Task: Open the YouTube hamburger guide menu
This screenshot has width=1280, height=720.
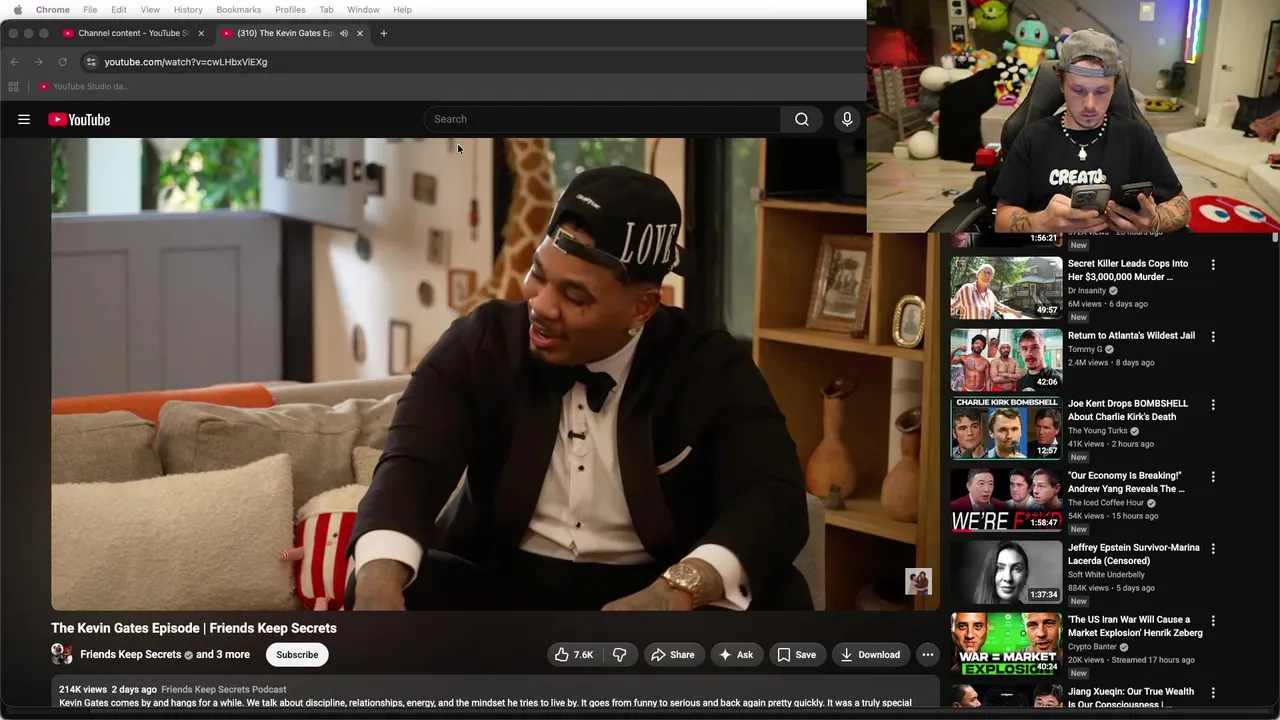Action: click(24, 119)
